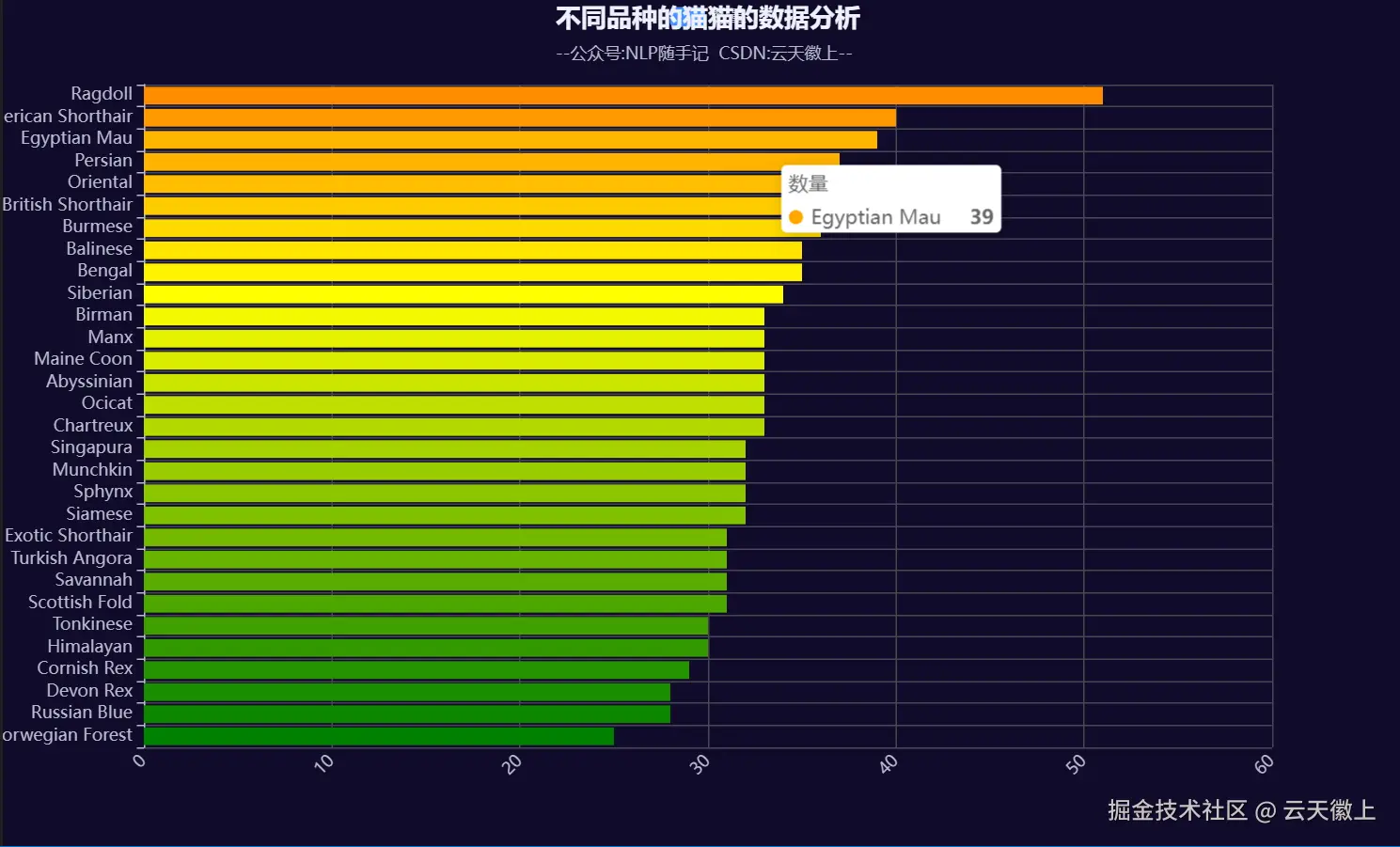Click the 'Egyptian Mau' axis label
1400x847 pixels.
click(x=76, y=138)
